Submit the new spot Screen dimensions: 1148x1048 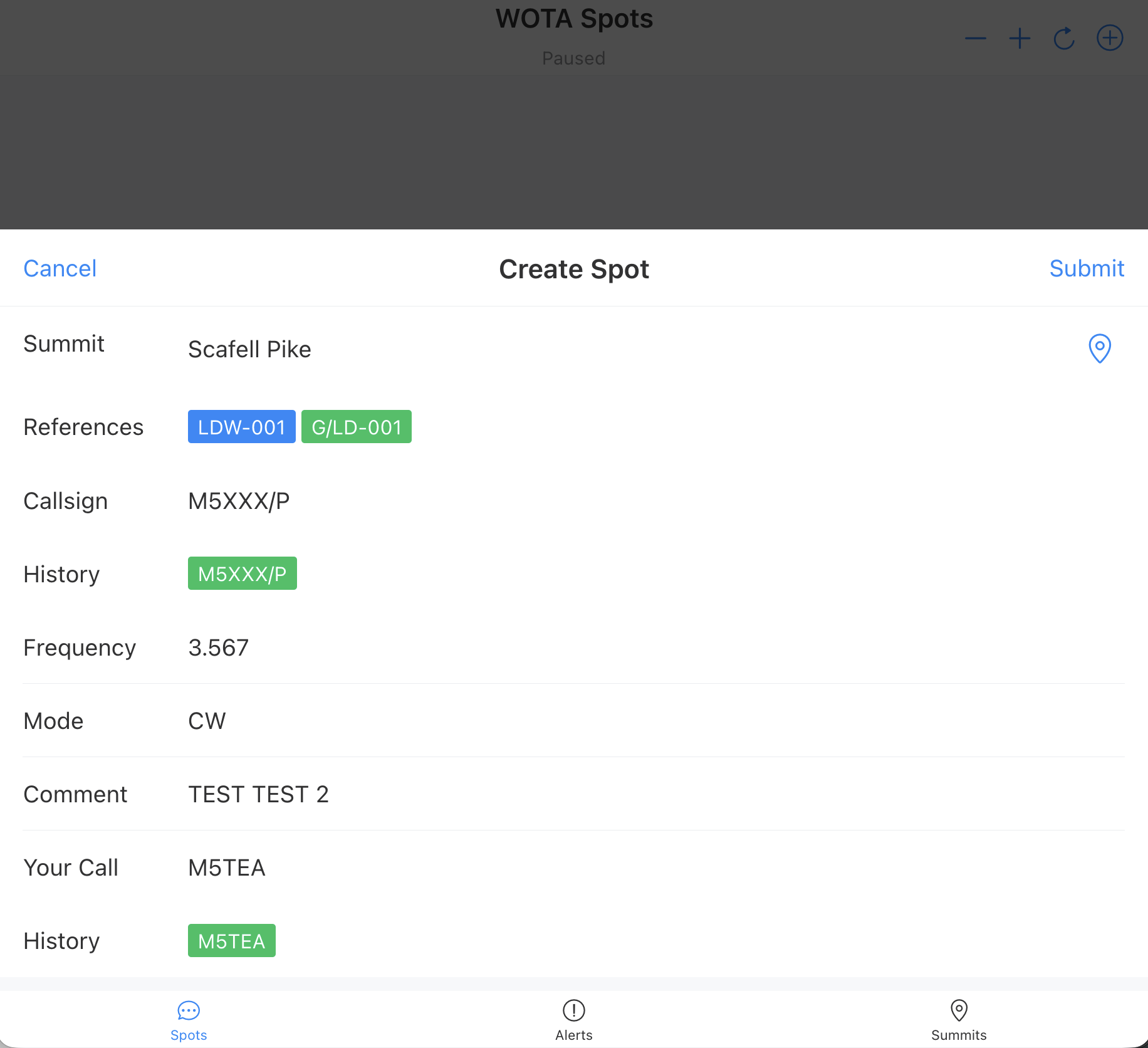point(1086,268)
